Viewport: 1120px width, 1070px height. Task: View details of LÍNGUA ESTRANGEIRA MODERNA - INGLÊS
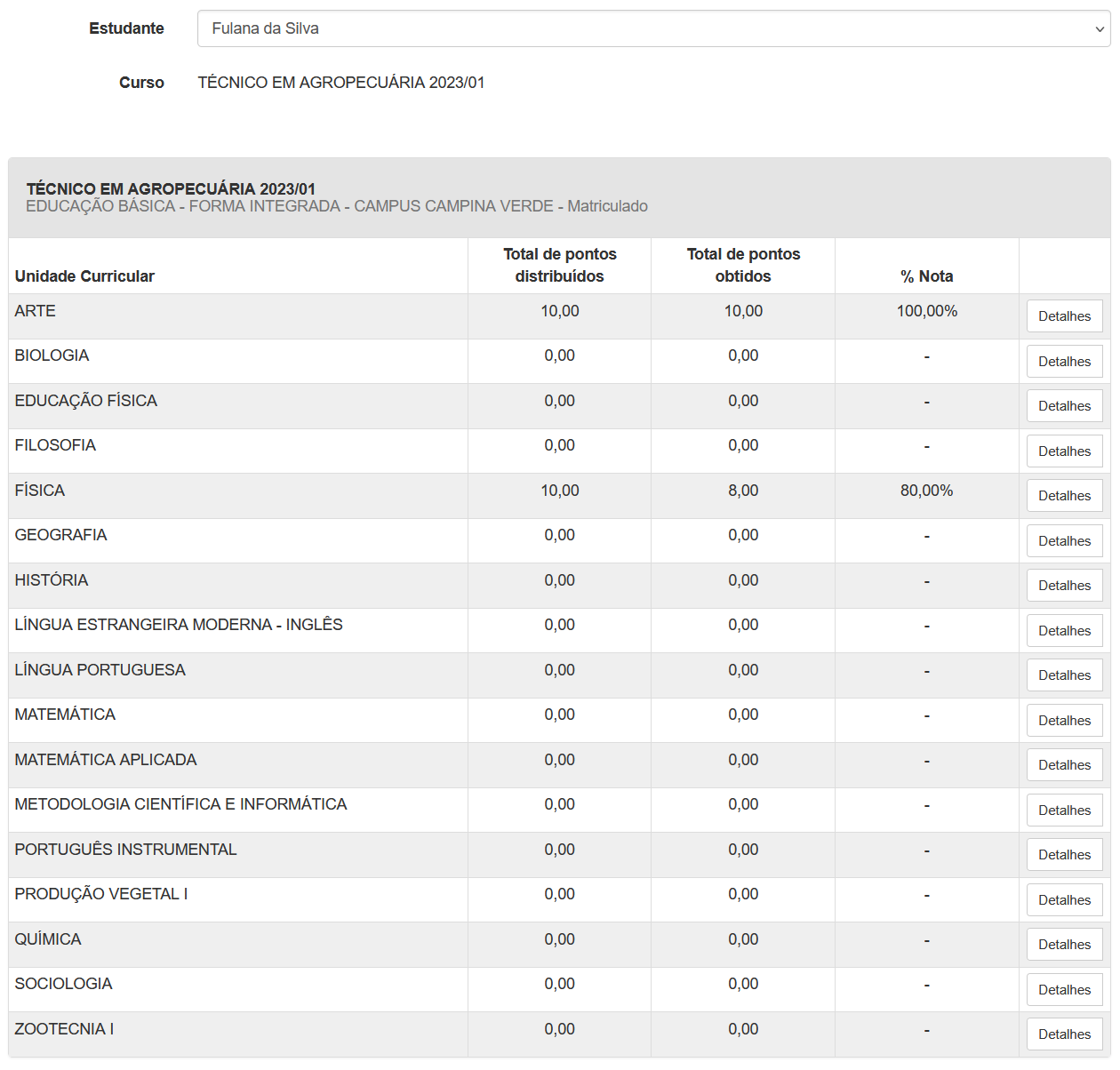coord(1064,630)
